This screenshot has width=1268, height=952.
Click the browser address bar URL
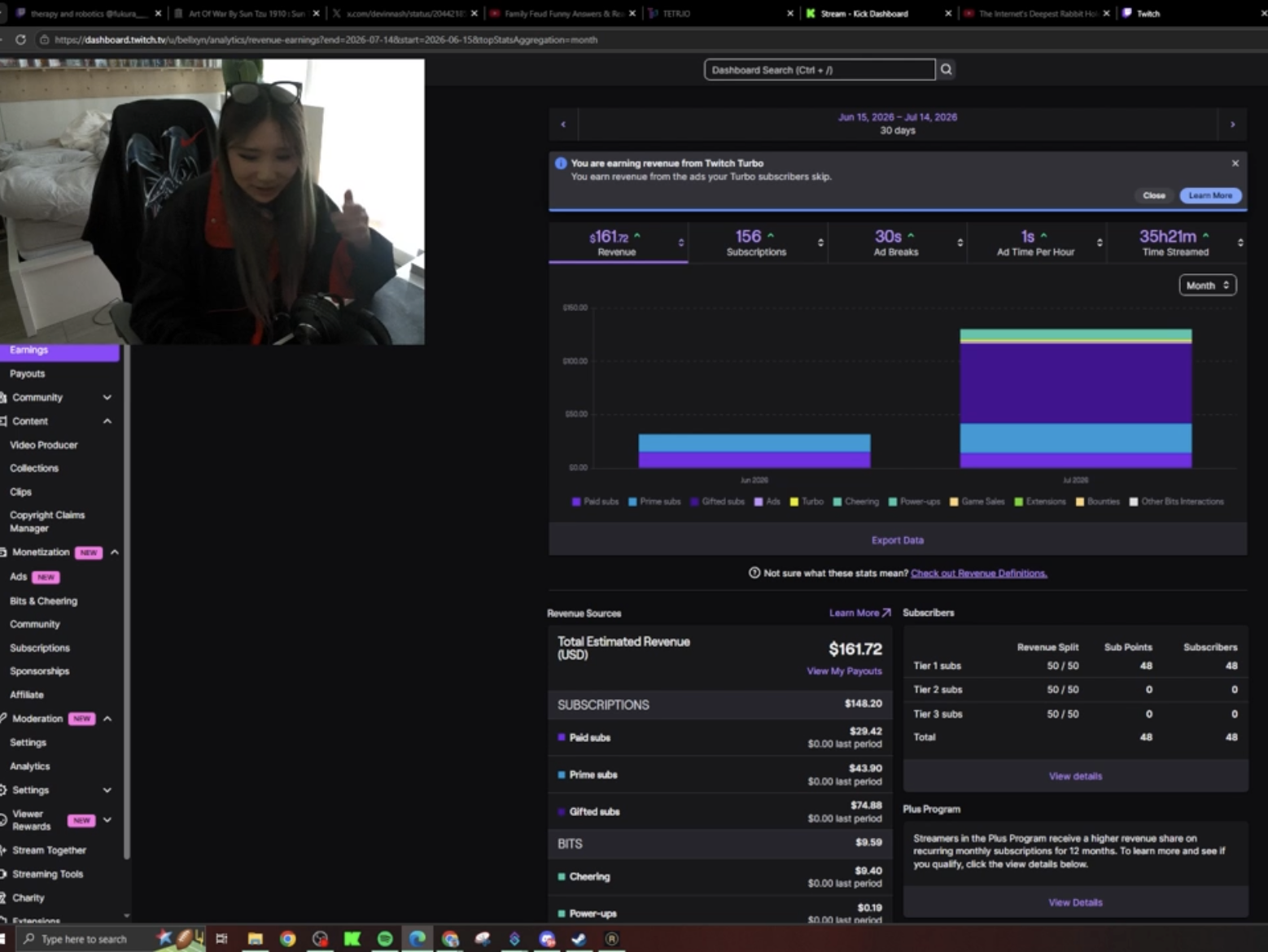tap(326, 40)
